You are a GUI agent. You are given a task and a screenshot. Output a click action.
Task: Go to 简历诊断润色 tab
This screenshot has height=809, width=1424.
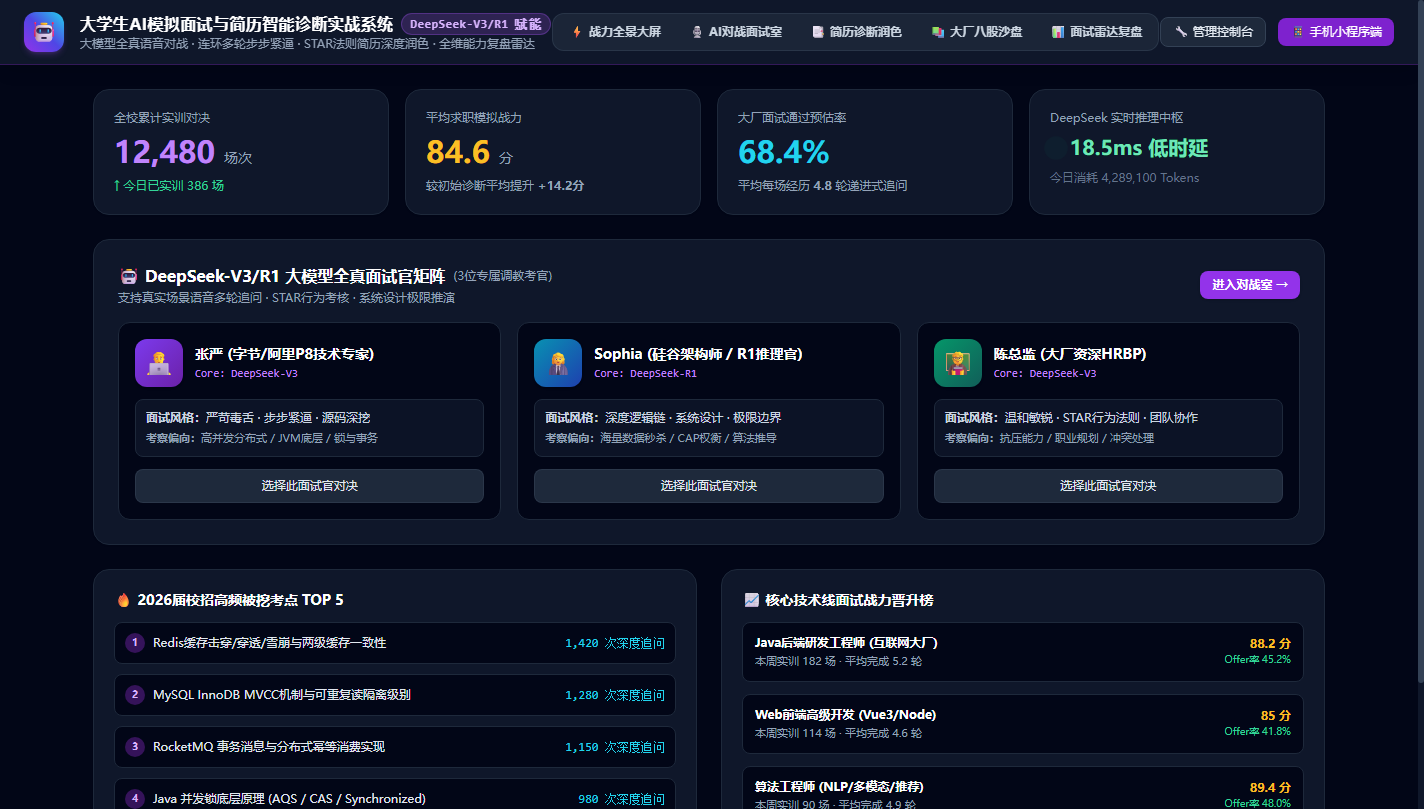point(857,32)
